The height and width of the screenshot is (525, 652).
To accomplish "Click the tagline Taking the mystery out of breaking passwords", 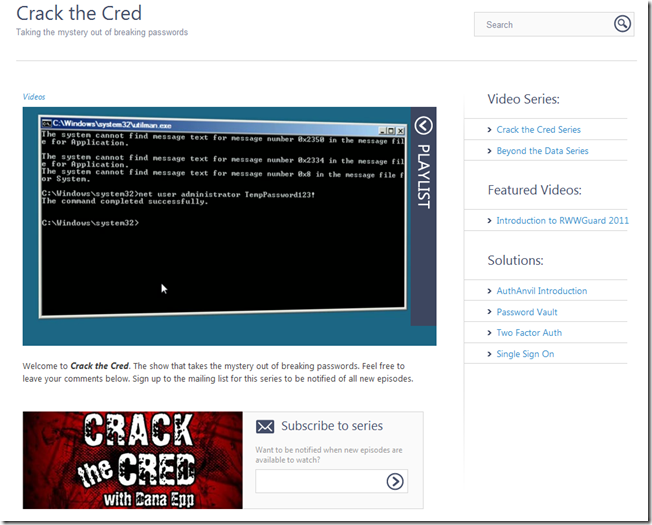I will pos(102,32).
